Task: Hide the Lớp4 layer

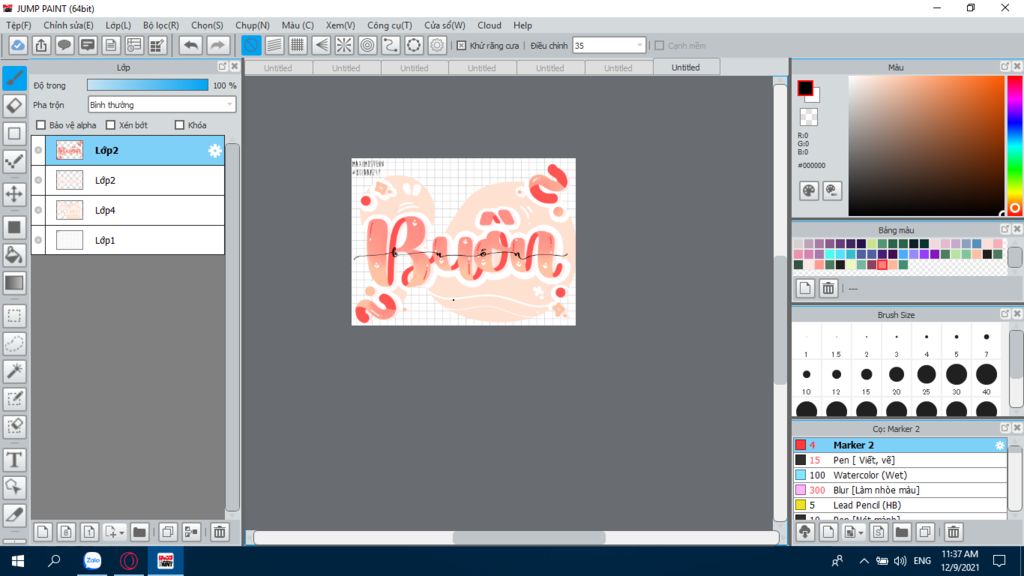Action: point(39,210)
